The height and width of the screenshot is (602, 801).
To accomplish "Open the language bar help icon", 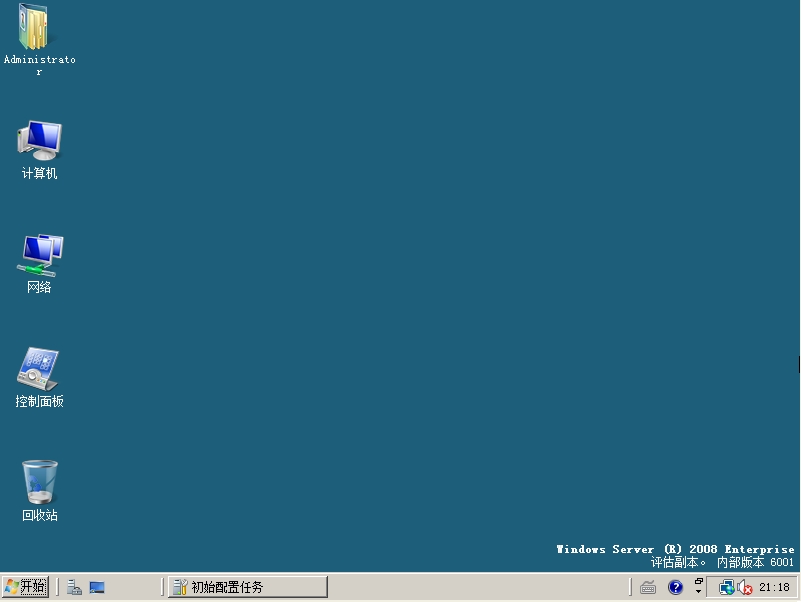I will coord(675,587).
